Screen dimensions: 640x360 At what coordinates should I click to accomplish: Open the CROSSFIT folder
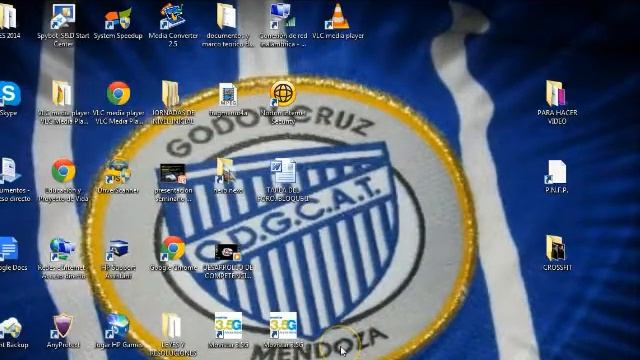[x=556, y=248]
